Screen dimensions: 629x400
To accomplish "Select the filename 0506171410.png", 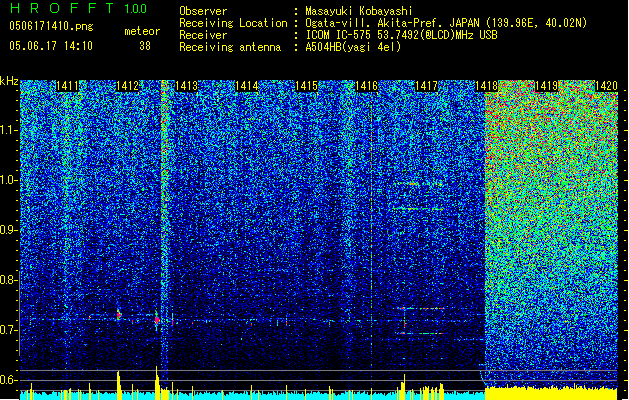I will coord(51,26).
